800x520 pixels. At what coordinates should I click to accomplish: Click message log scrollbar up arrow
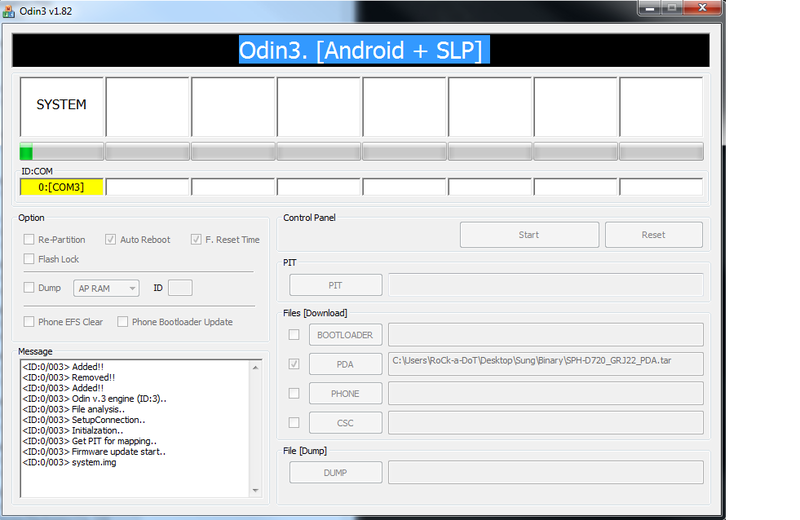pos(256,367)
